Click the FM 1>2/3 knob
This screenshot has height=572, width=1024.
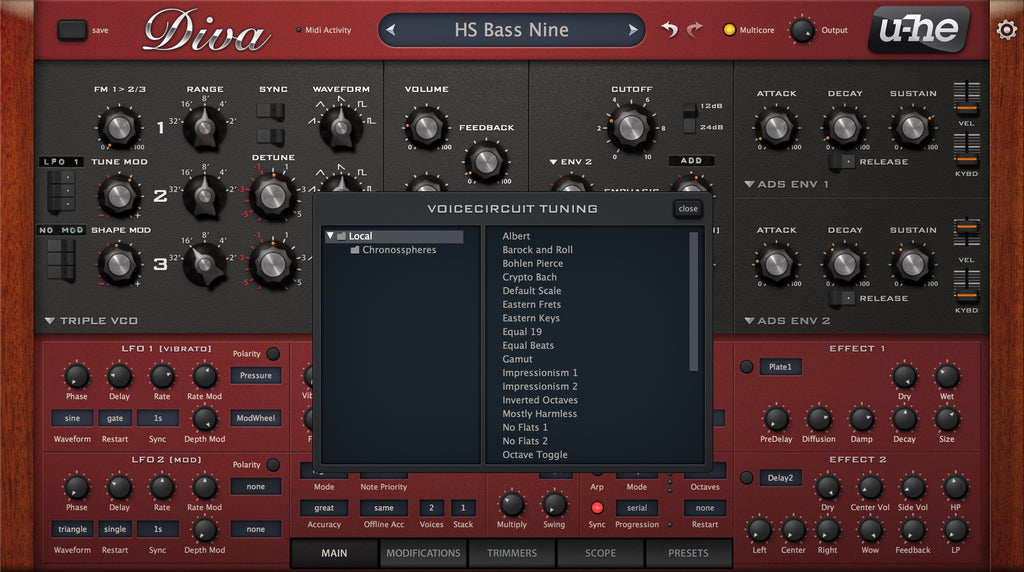point(119,128)
